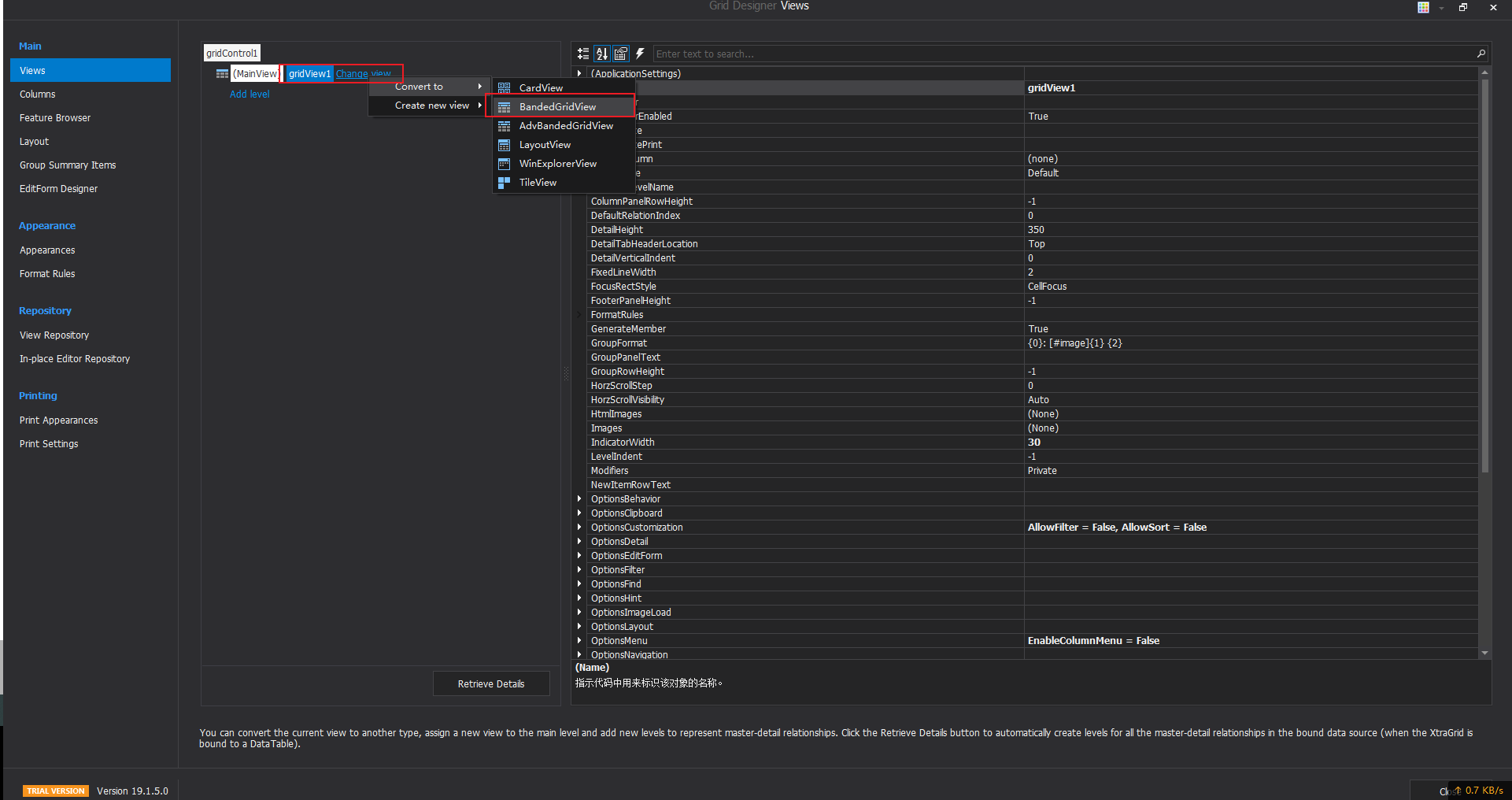This screenshot has height=800, width=1512.
Task: Click the Modifiers Private value
Action: point(1042,471)
